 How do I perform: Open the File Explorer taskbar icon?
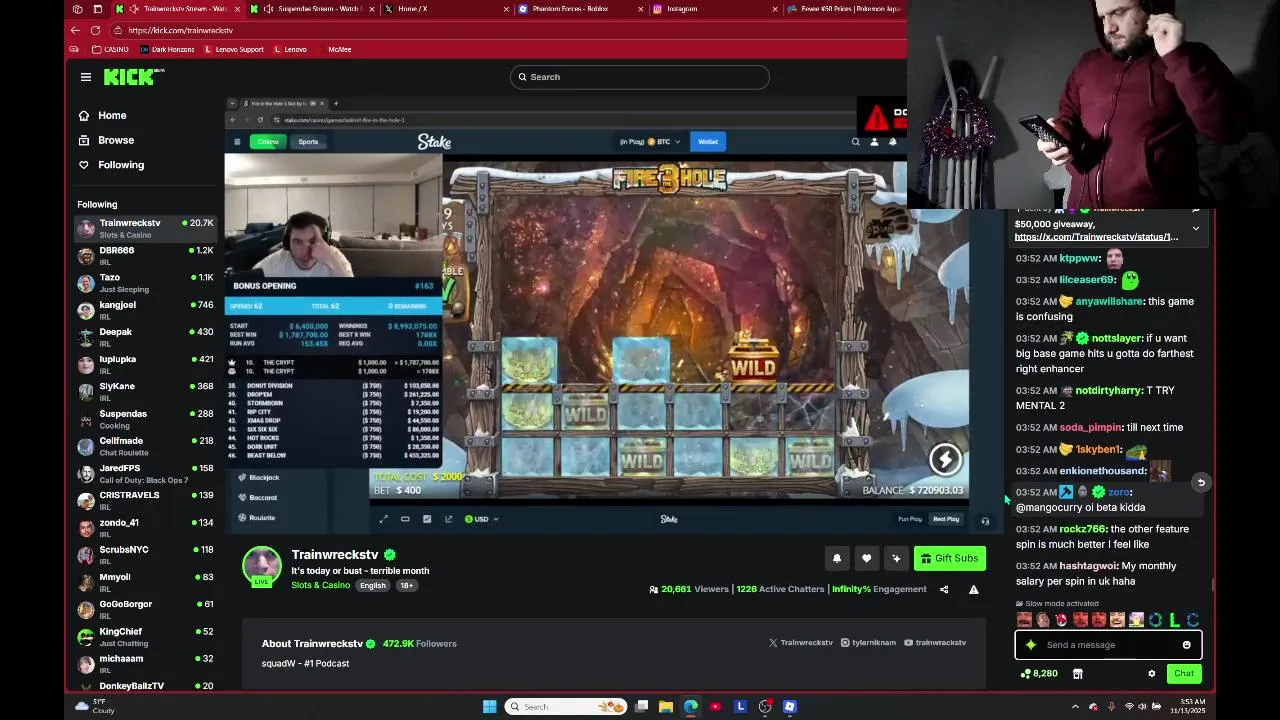[666, 707]
